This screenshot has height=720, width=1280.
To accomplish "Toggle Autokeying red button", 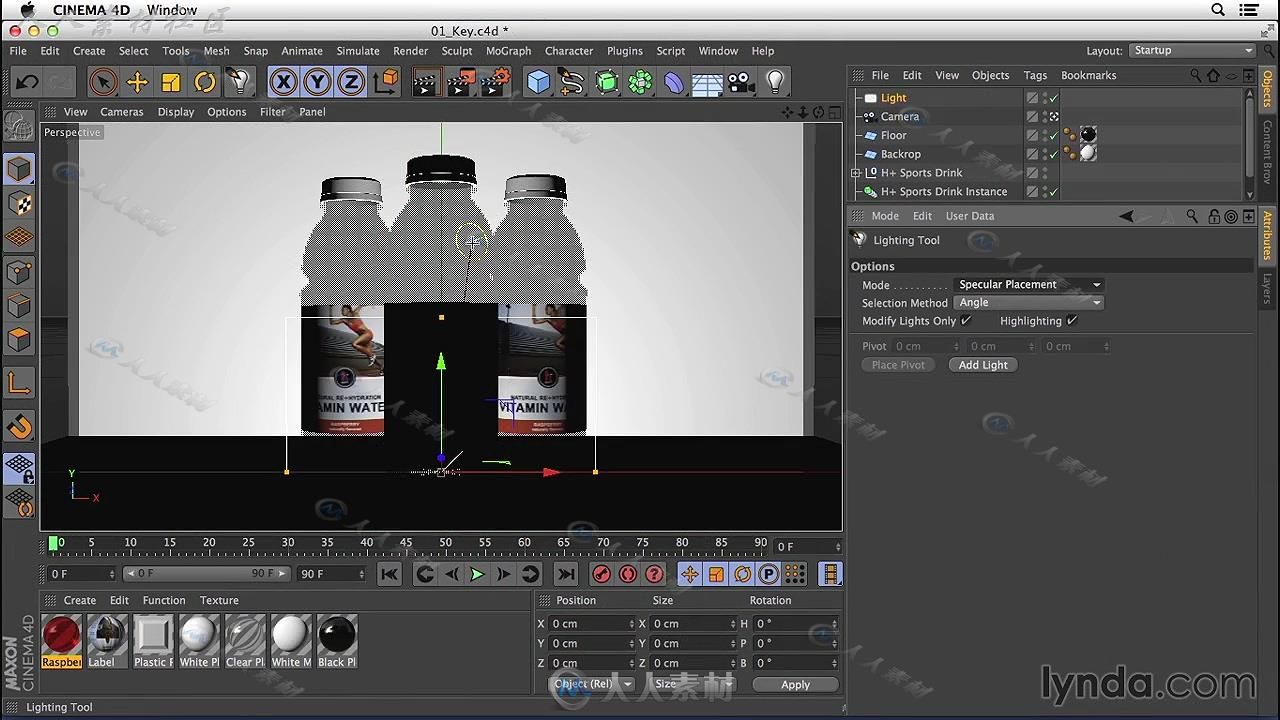I will pyautogui.click(x=628, y=574).
